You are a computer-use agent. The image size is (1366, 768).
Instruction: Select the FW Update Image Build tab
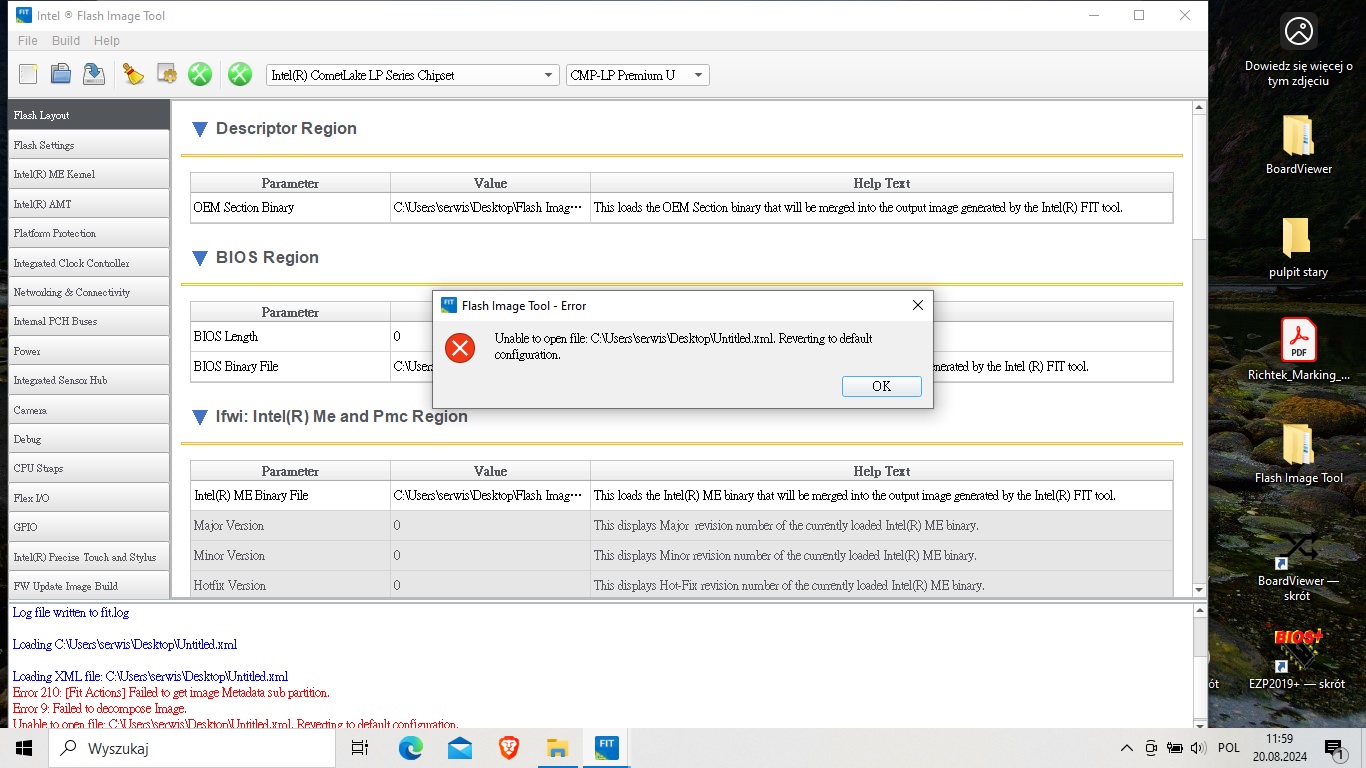pyautogui.click(x=89, y=586)
